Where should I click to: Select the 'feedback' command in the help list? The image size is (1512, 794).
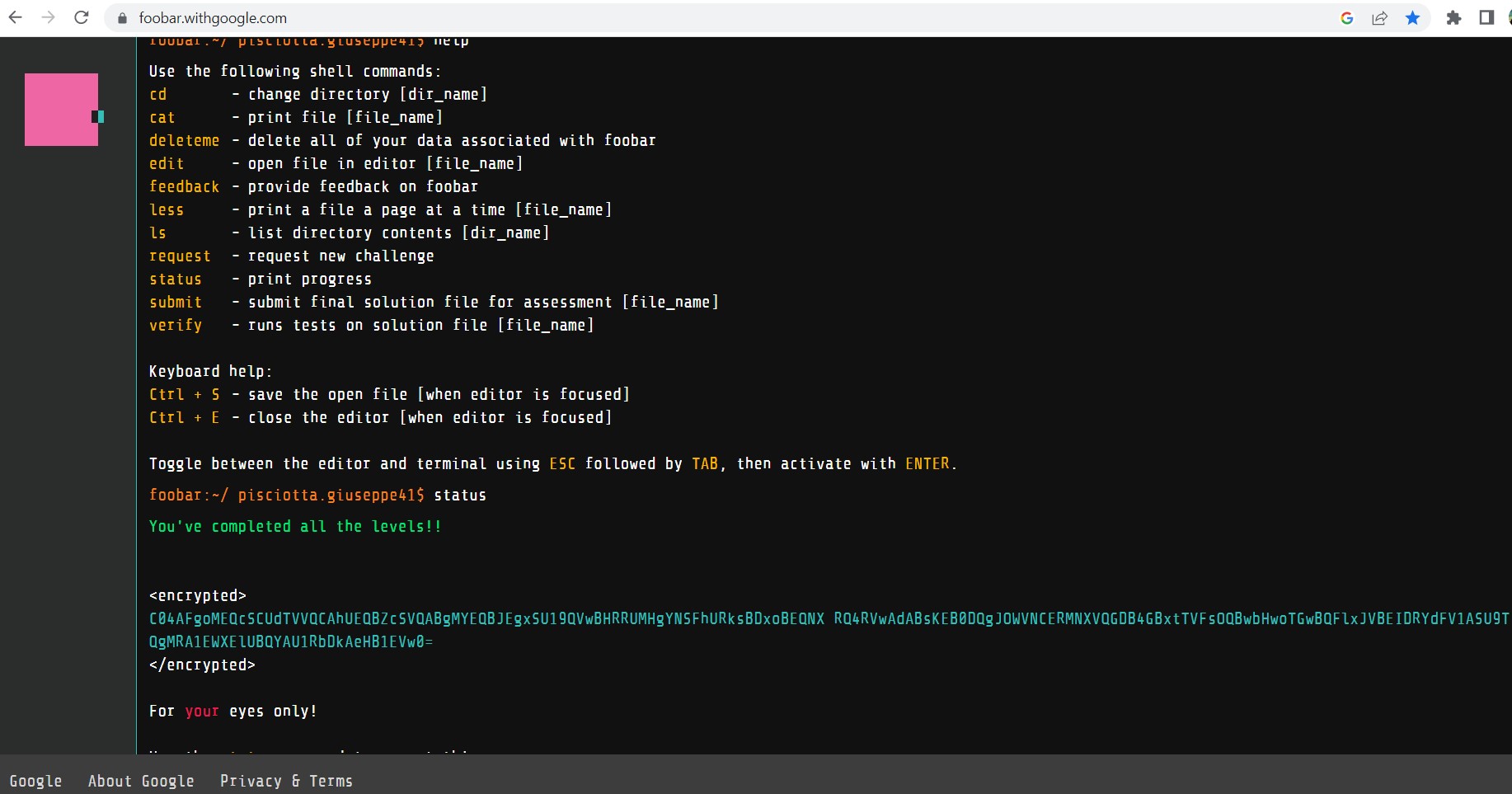click(x=185, y=187)
